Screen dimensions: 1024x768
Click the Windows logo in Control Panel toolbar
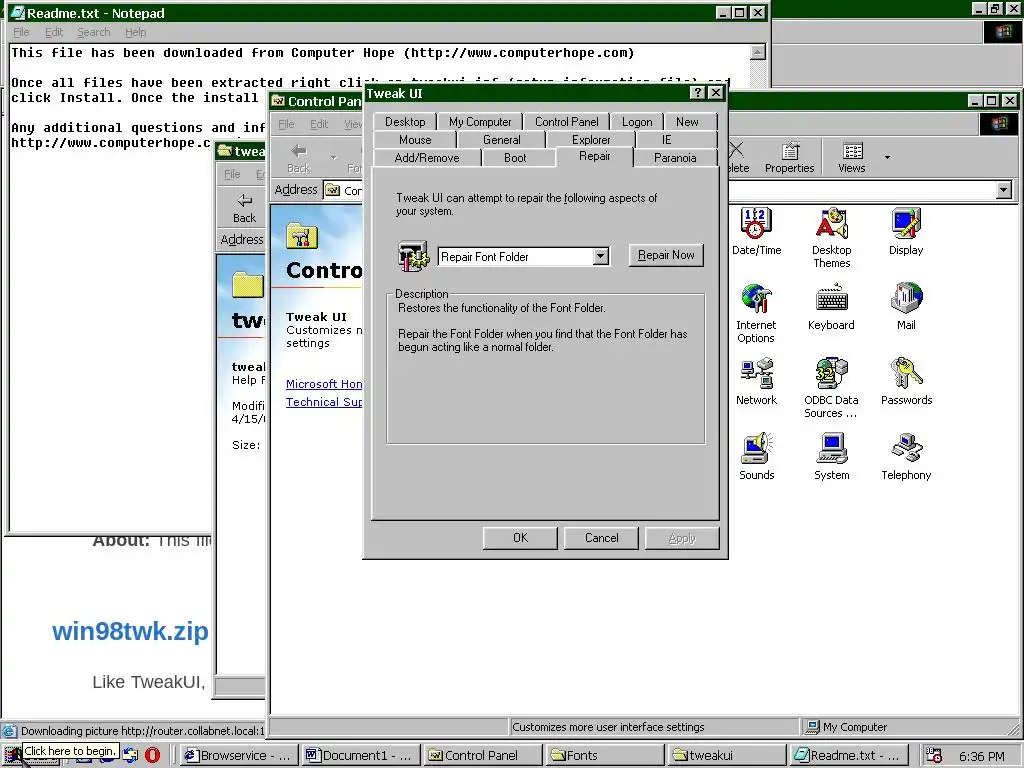[x=999, y=123]
